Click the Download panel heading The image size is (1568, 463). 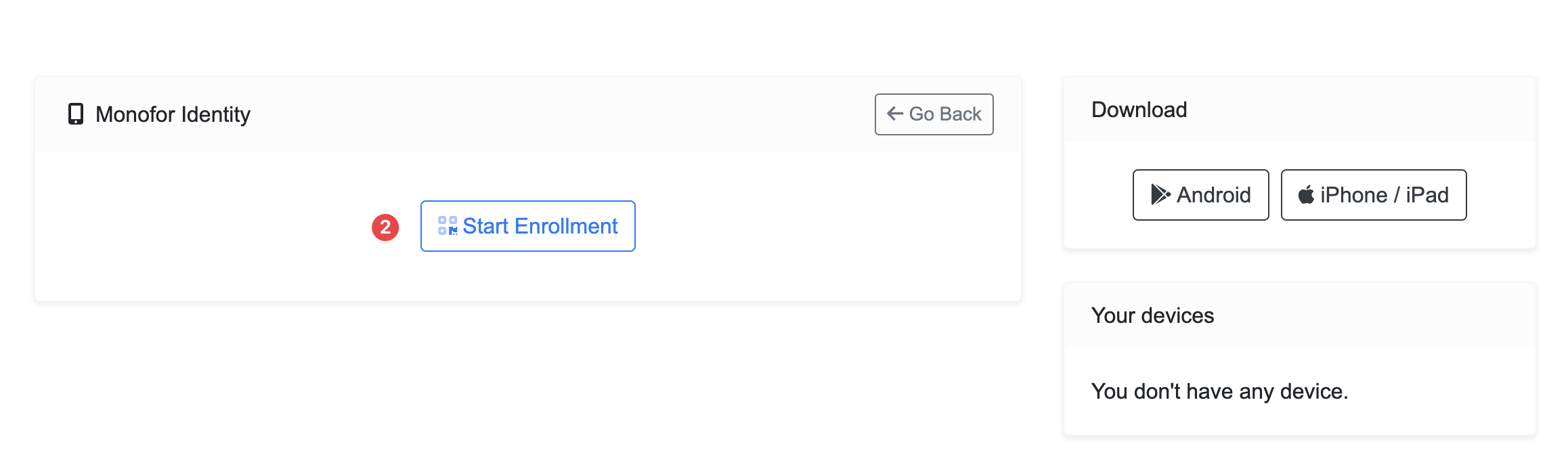pyautogui.click(x=1139, y=110)
